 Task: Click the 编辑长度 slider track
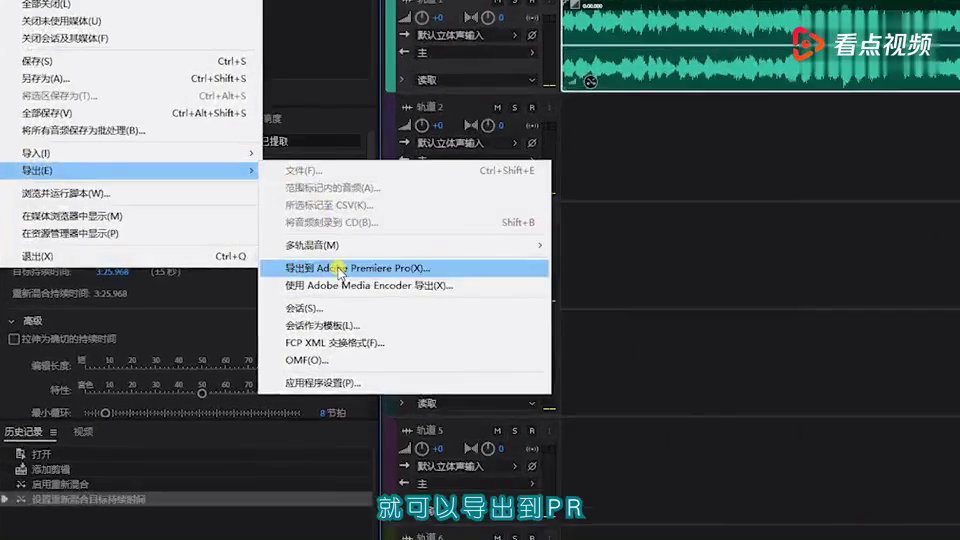(x=169, y=368)
